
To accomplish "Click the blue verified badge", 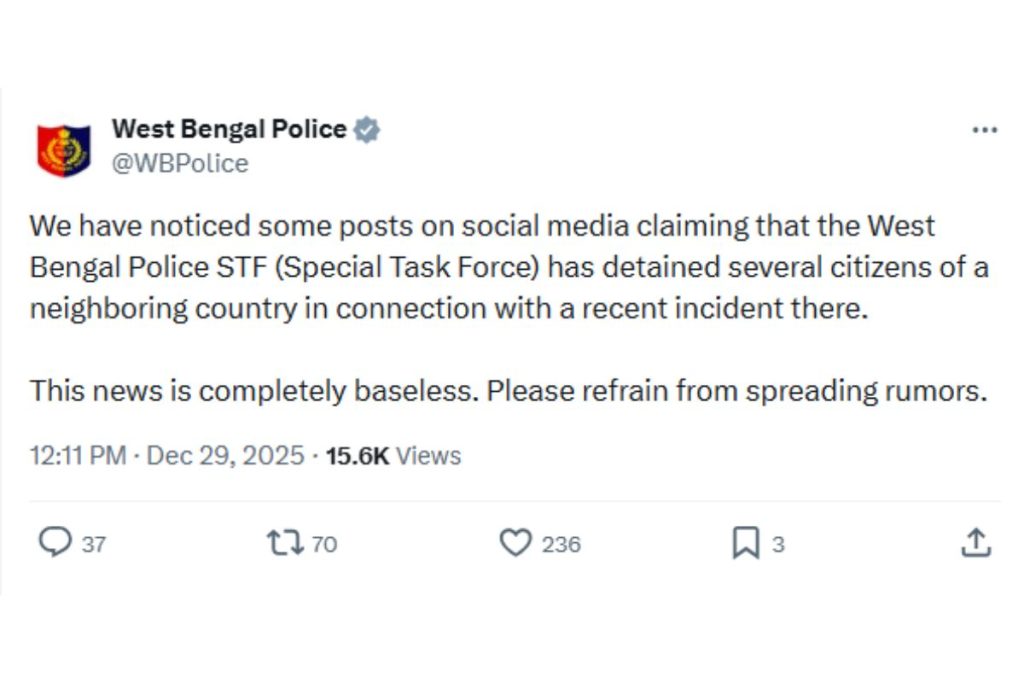I will click(x=367, y=129).
